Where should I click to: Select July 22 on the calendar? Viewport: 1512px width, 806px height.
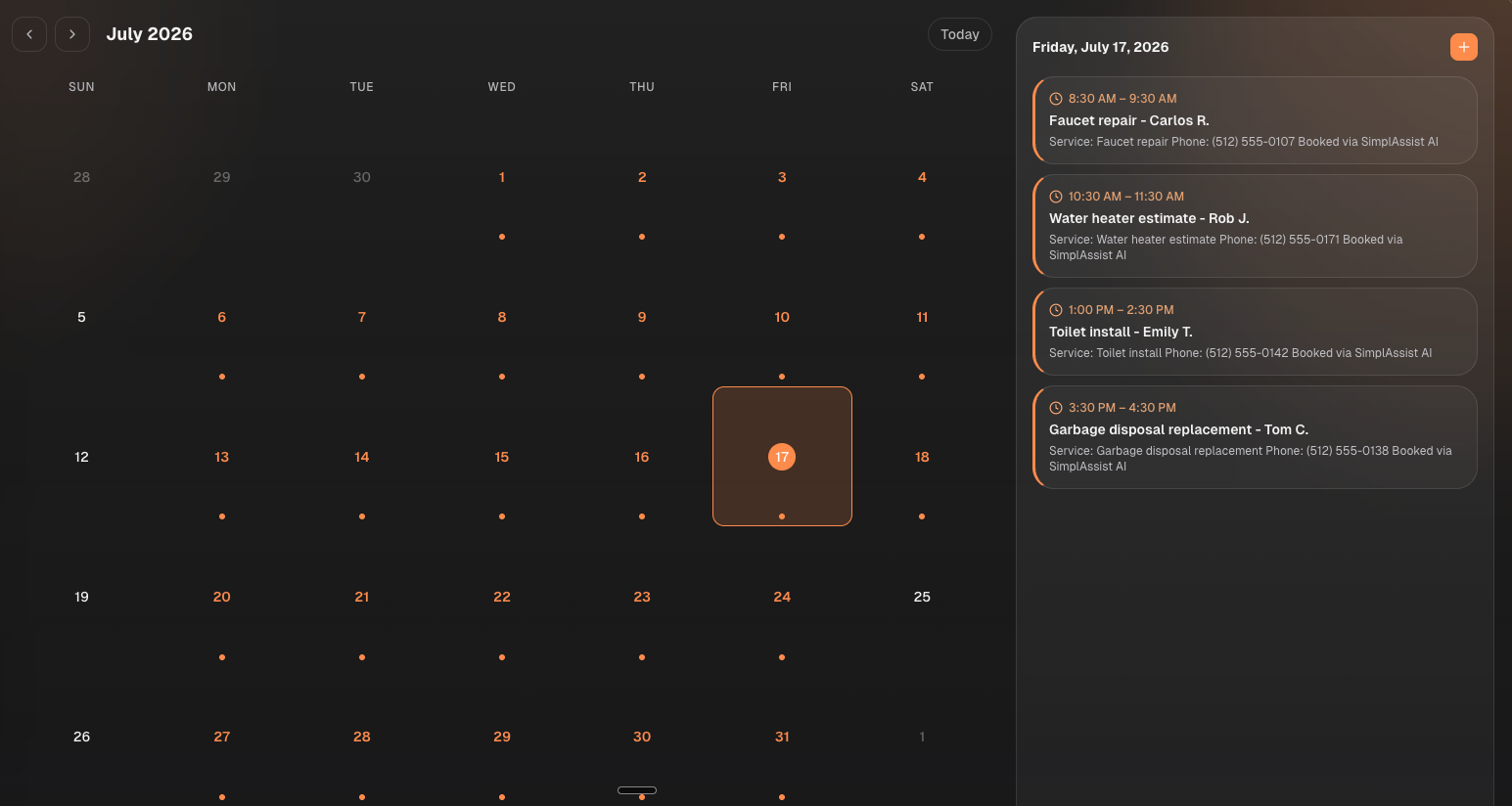click(x=502, y=597)
